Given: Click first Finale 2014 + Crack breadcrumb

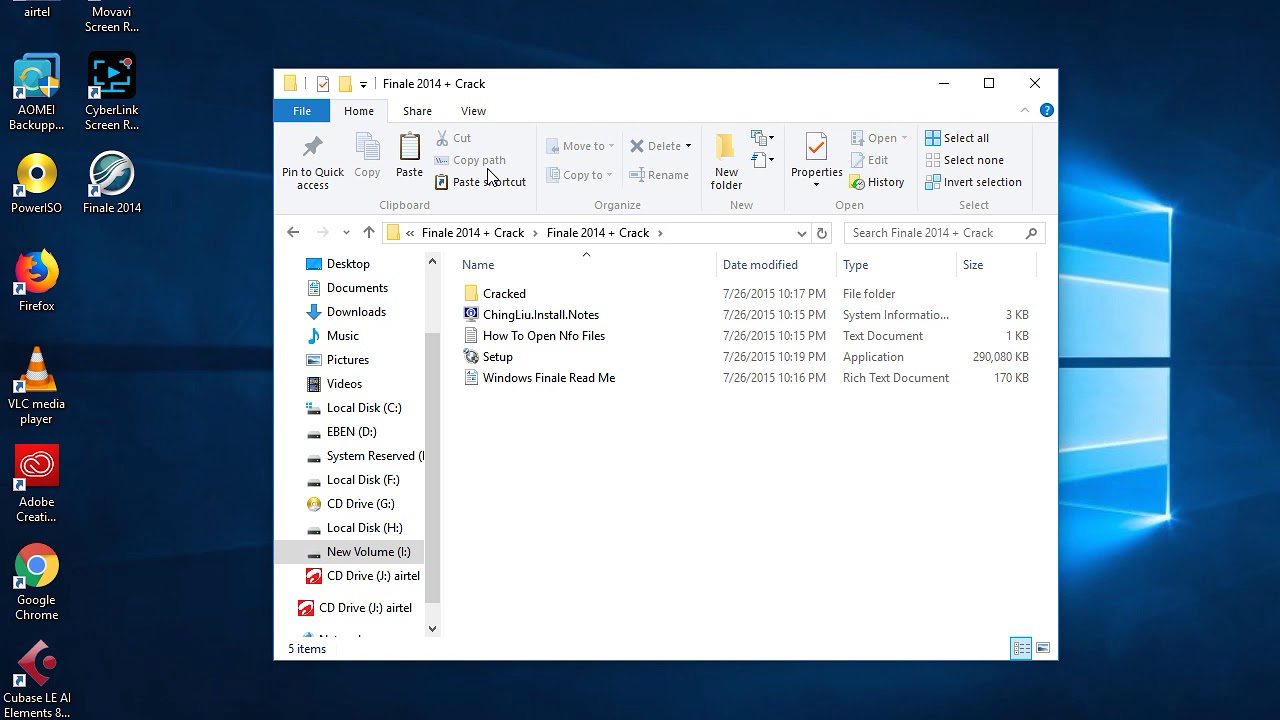Looking at the screenshot, I should (x=472, y=233).
